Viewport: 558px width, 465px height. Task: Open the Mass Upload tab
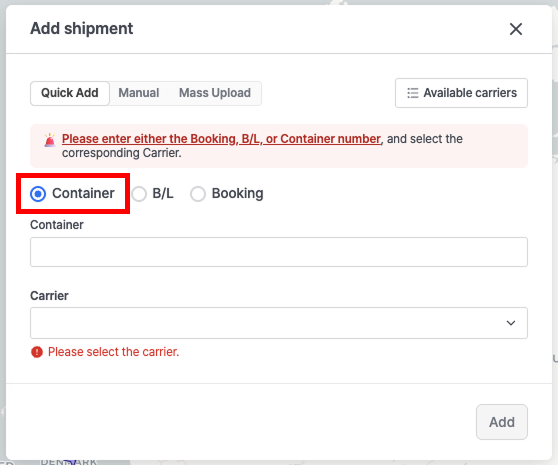point(215,93)
